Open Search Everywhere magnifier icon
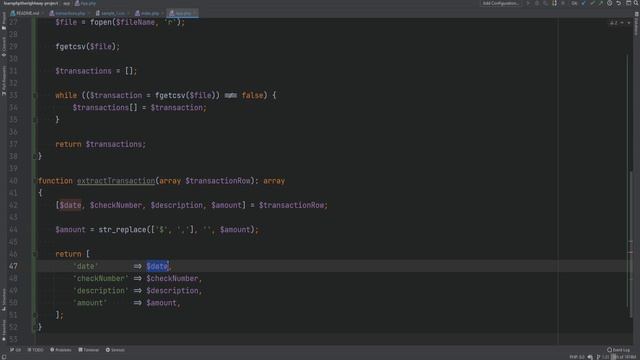The height and width of the screenshot is (360, 640). coord(636,3)
